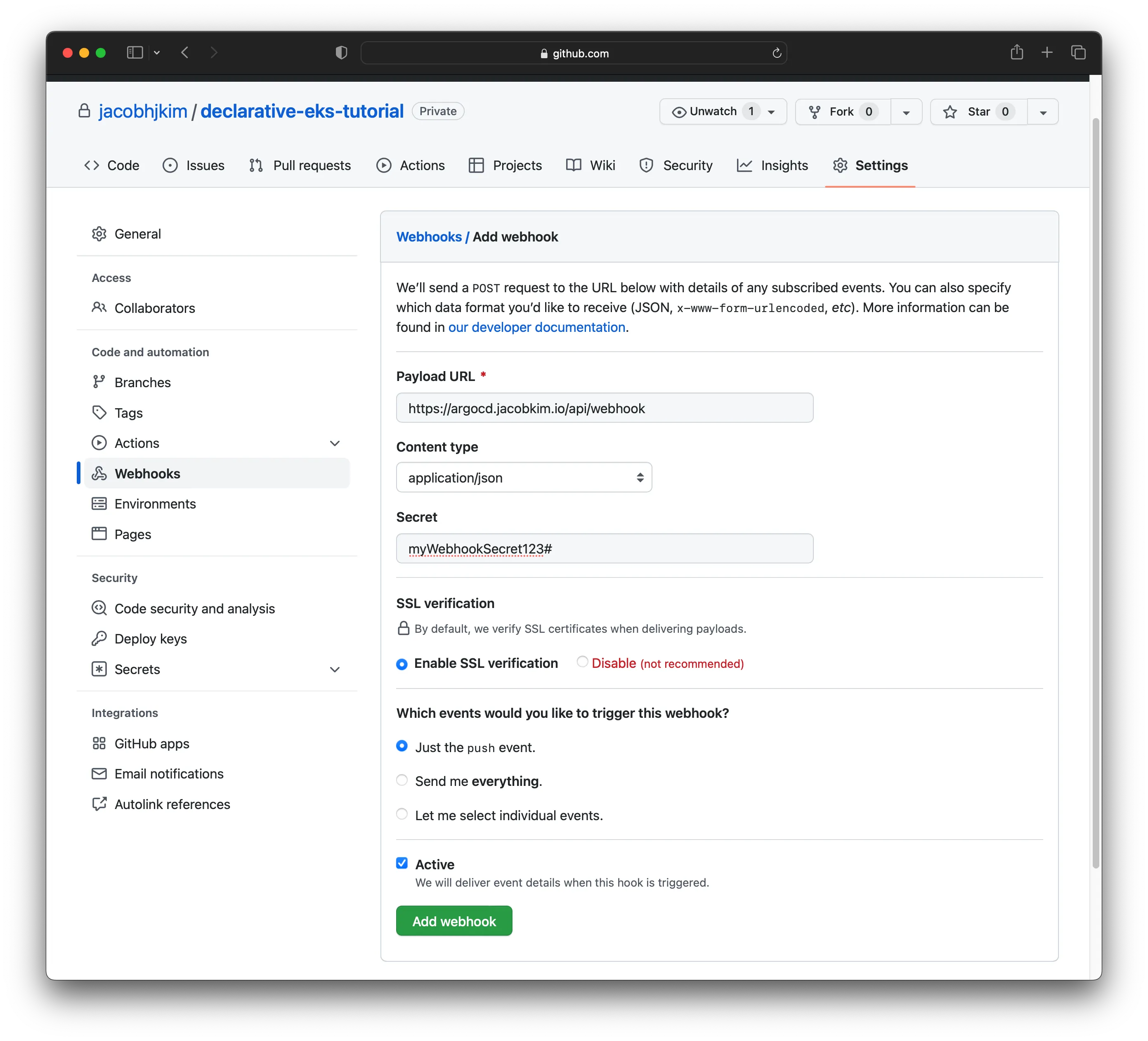Image resolution: width=1148 pixels, height=1041 pixels.
Task: Open Email notifications settings
Action: tap(168, 774)
